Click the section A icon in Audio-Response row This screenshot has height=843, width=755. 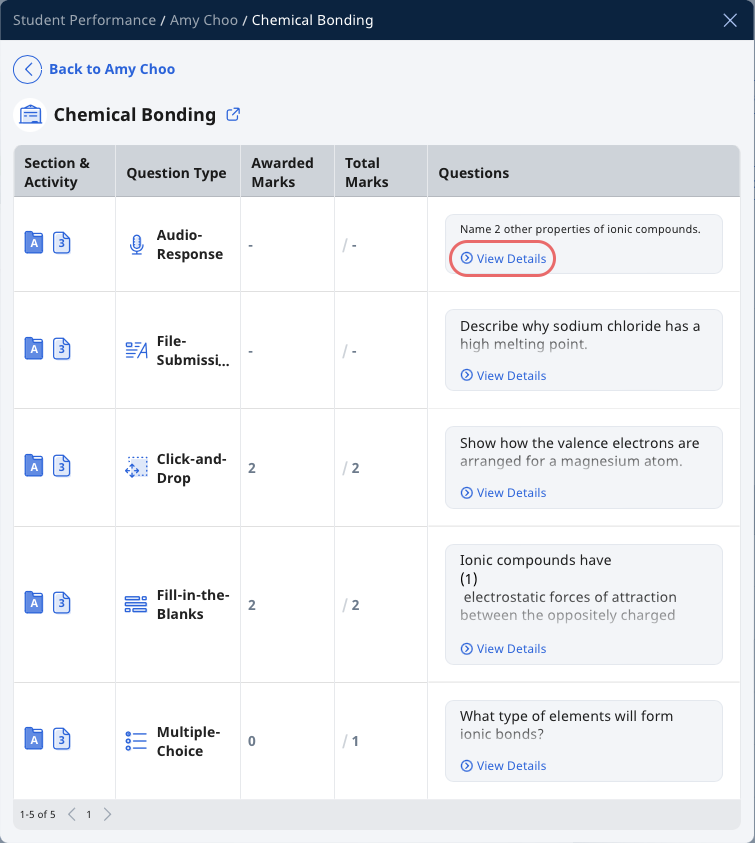[x=34, y=242]
